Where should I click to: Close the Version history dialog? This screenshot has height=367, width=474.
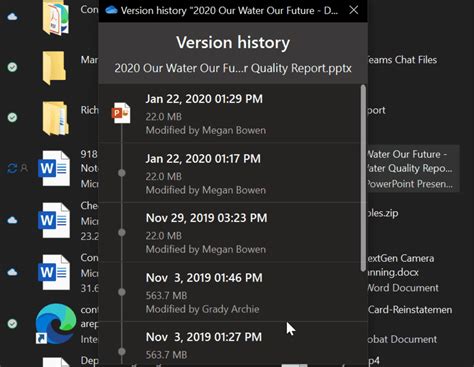(354, 10)
